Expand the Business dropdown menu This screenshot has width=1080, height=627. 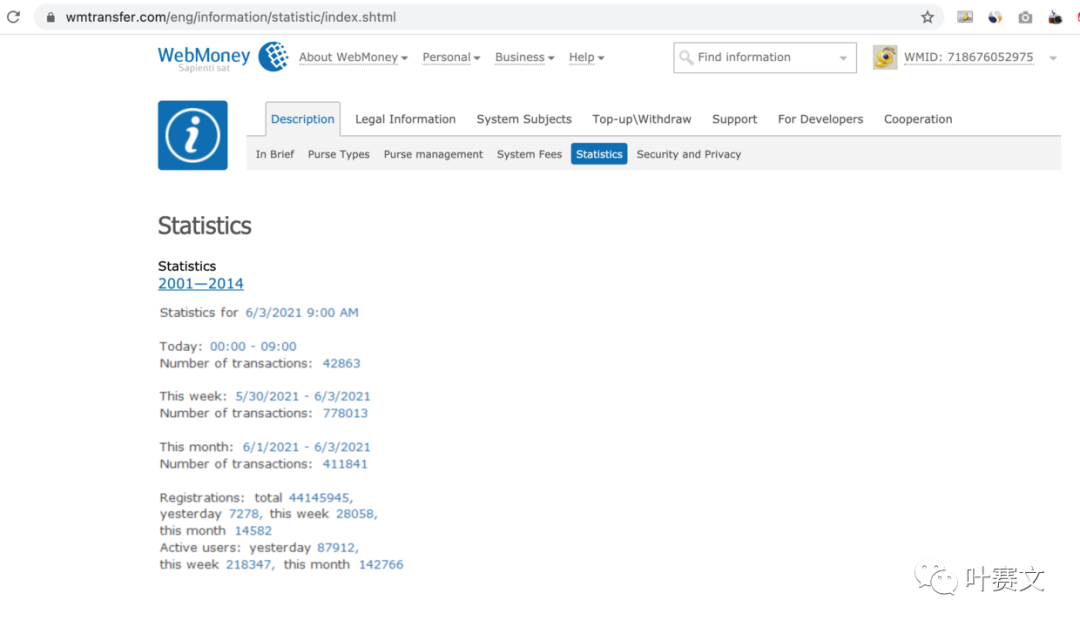tap(524, 58)
